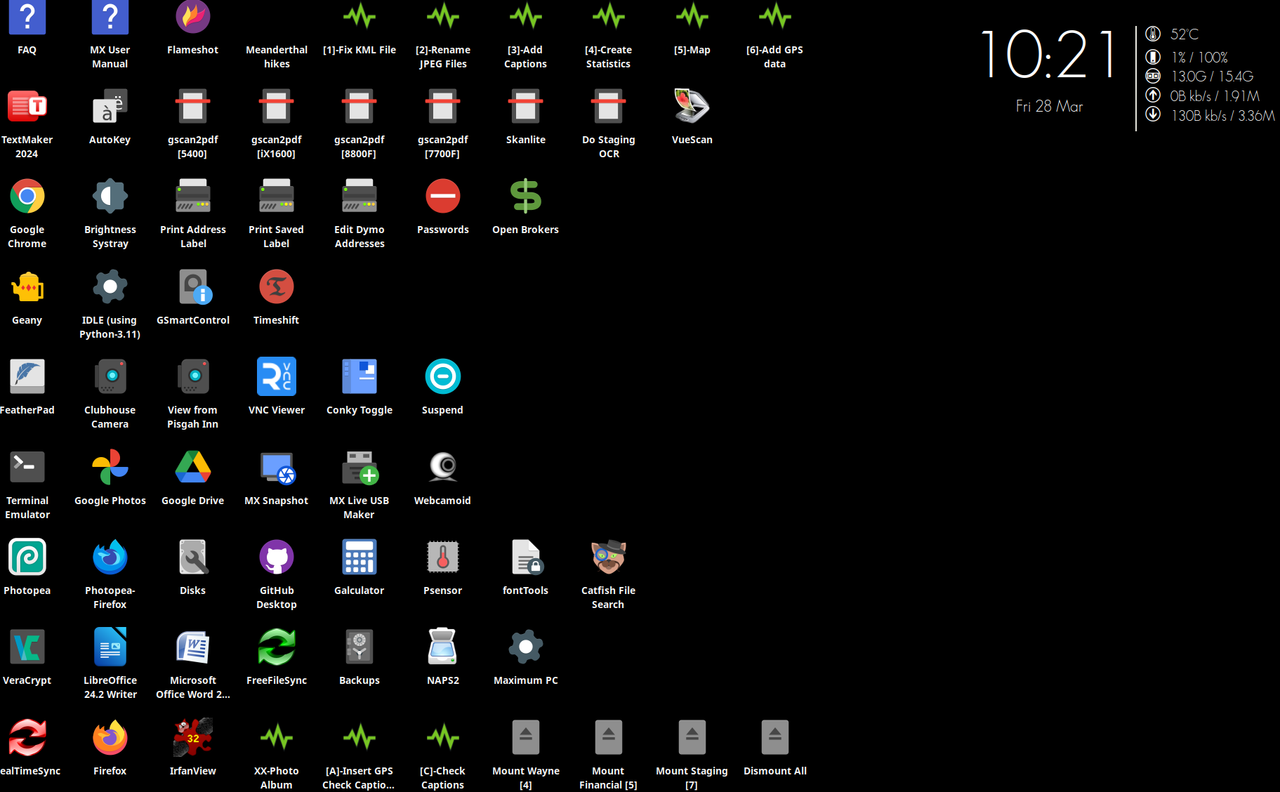This screenshot has height=792, width=1280.
Task: Open the Backups safe icon
Action: point(359,647)
